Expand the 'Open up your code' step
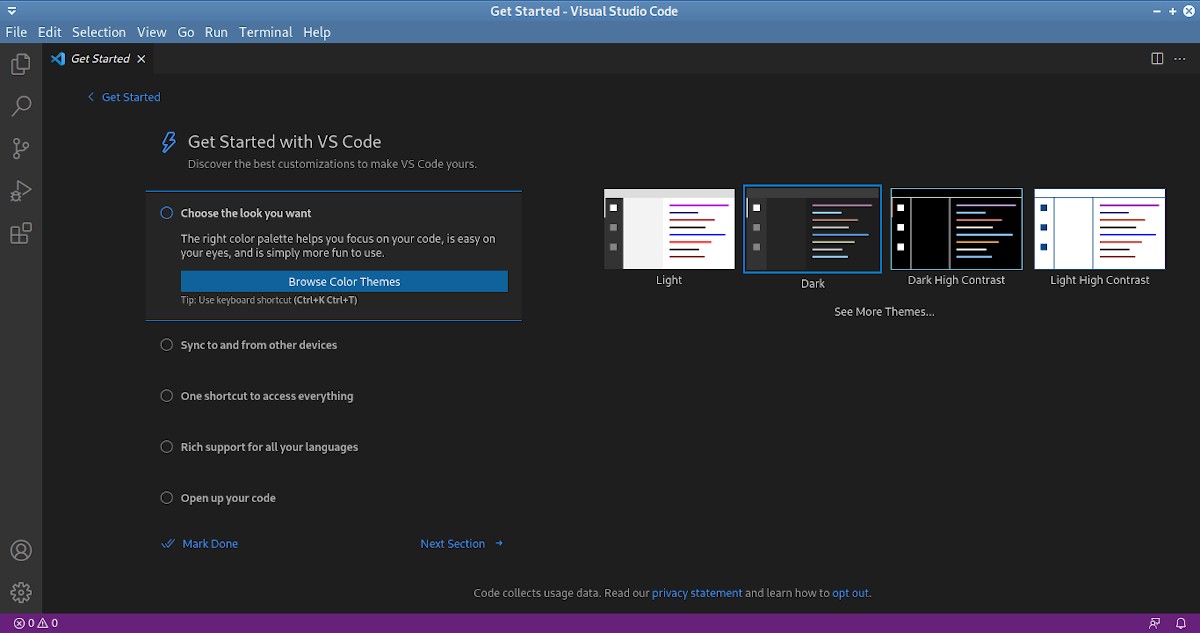Image resolution: width=1200 pixels, height=633 pixels. (x=228, y=498)
